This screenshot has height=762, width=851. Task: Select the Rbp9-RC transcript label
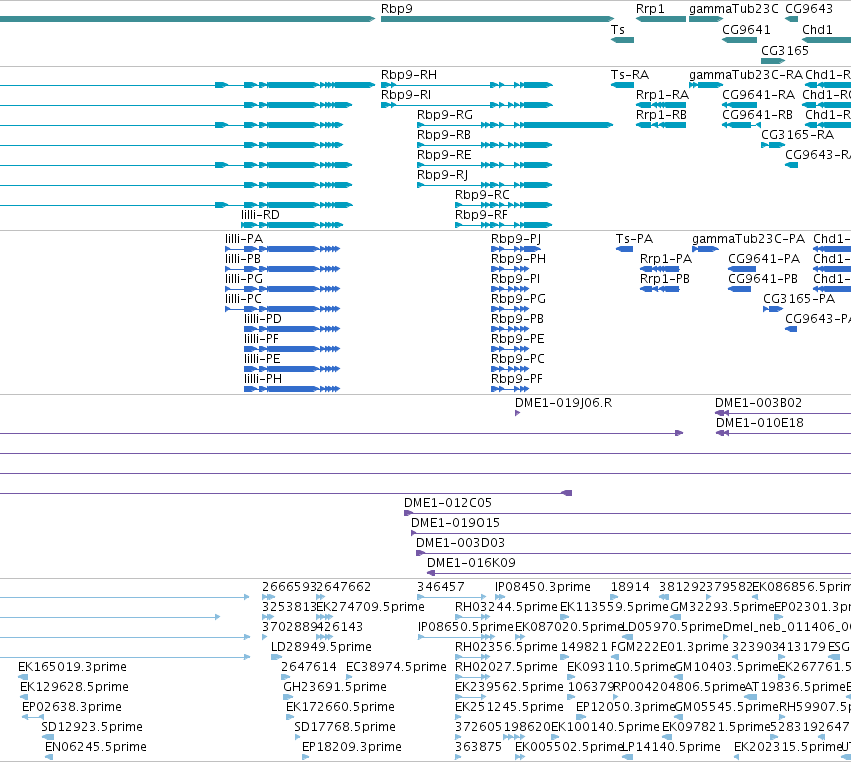pyautogui.click(x=482, y=194)
